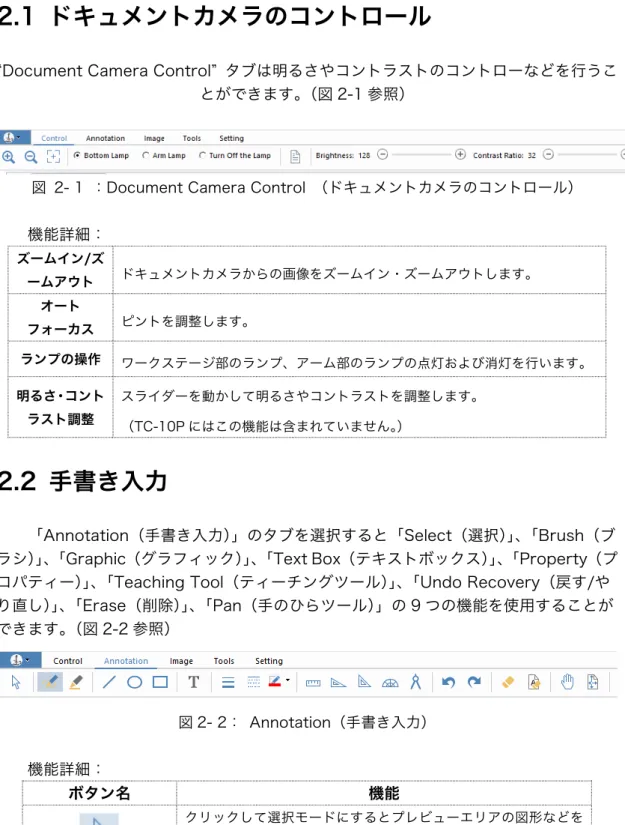Select the active Annotation tab above drawing tools
This screenshot has width=625, height=825.
(x=126, y=661)
